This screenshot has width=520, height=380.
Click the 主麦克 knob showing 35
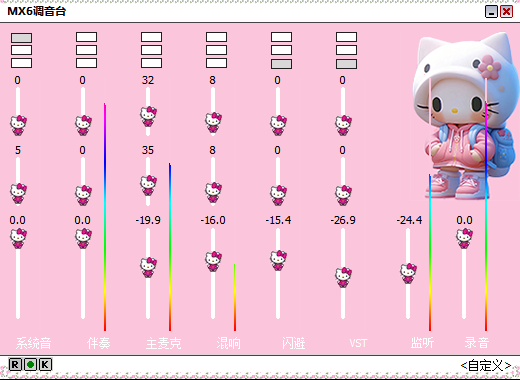[x=148, y=185]
